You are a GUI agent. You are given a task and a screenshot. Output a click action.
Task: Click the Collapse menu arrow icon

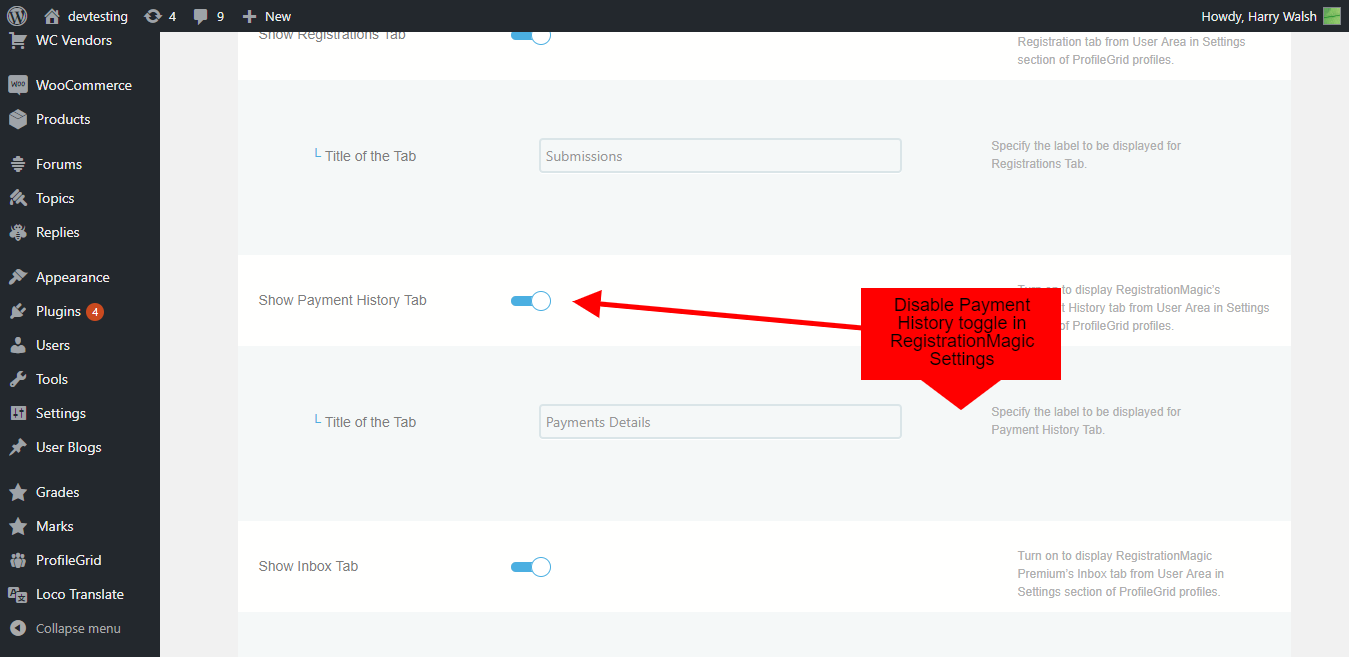click(17, 628)
